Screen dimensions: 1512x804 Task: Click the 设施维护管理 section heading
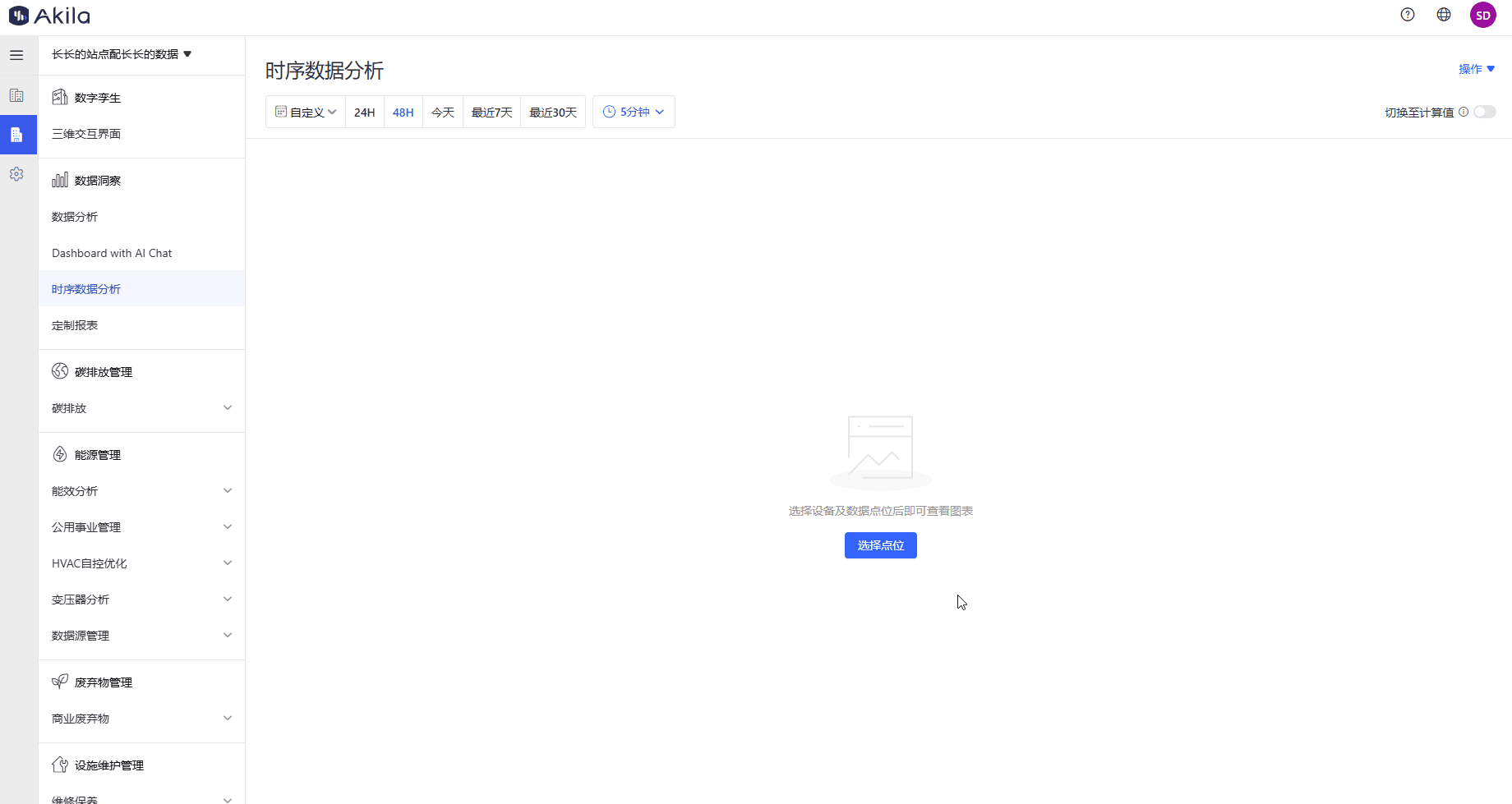(x=109, y=765)
